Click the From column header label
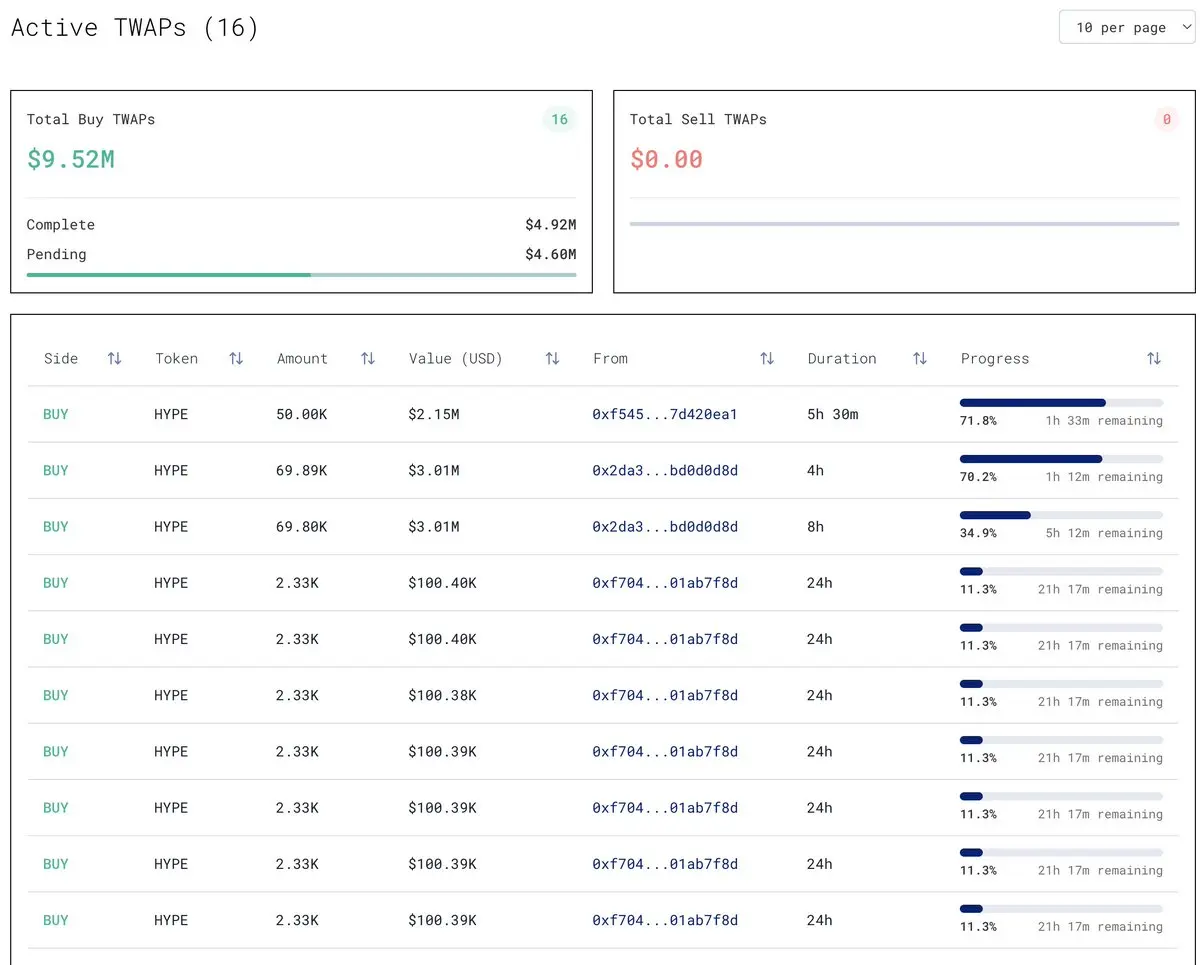Viewport: 1200px width, 965px height. (610, 358)
